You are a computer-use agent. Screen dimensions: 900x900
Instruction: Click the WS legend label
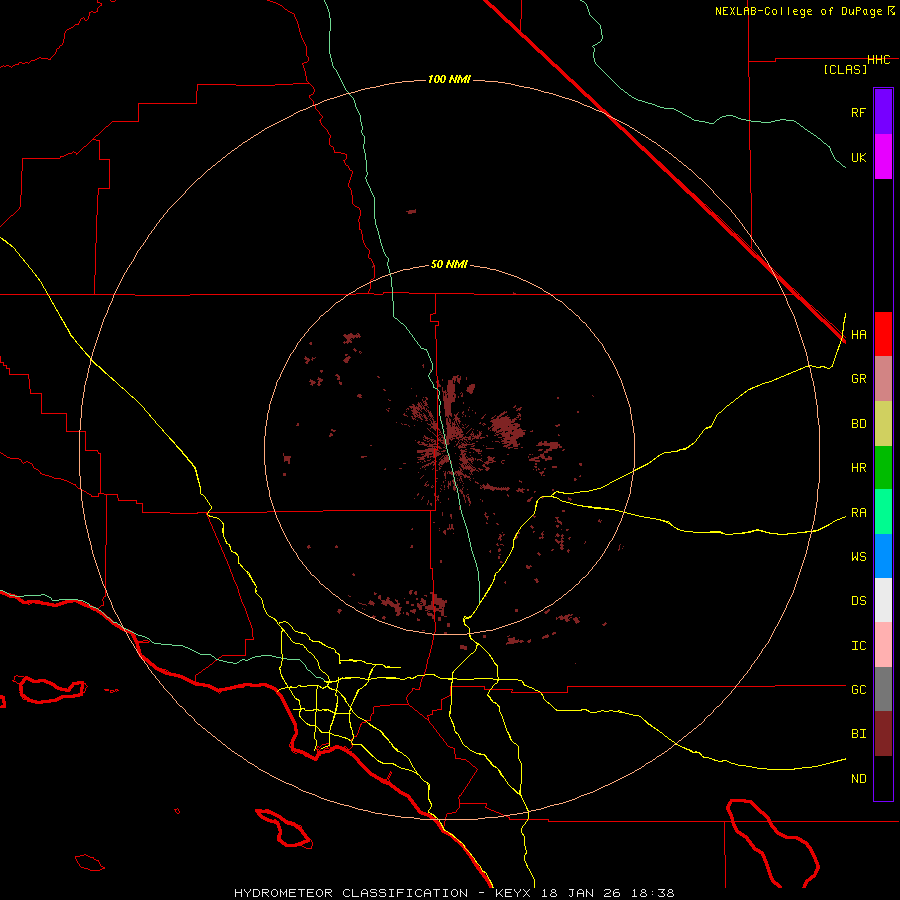[858, 557]
